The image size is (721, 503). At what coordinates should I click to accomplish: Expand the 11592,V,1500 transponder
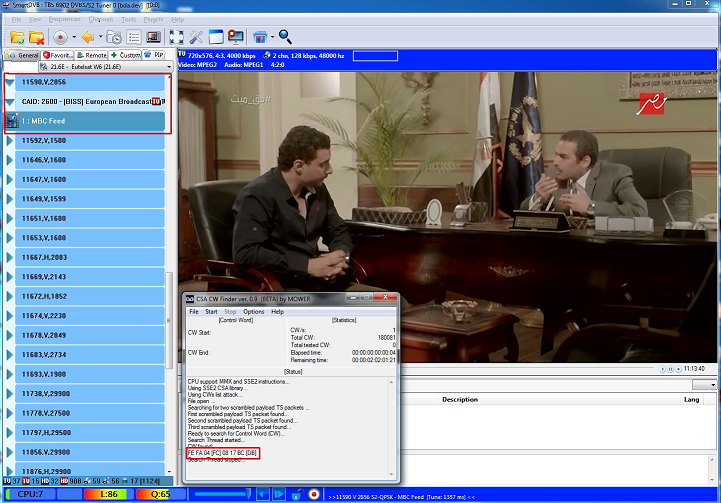pyautogui.click(x=10, y=141)
